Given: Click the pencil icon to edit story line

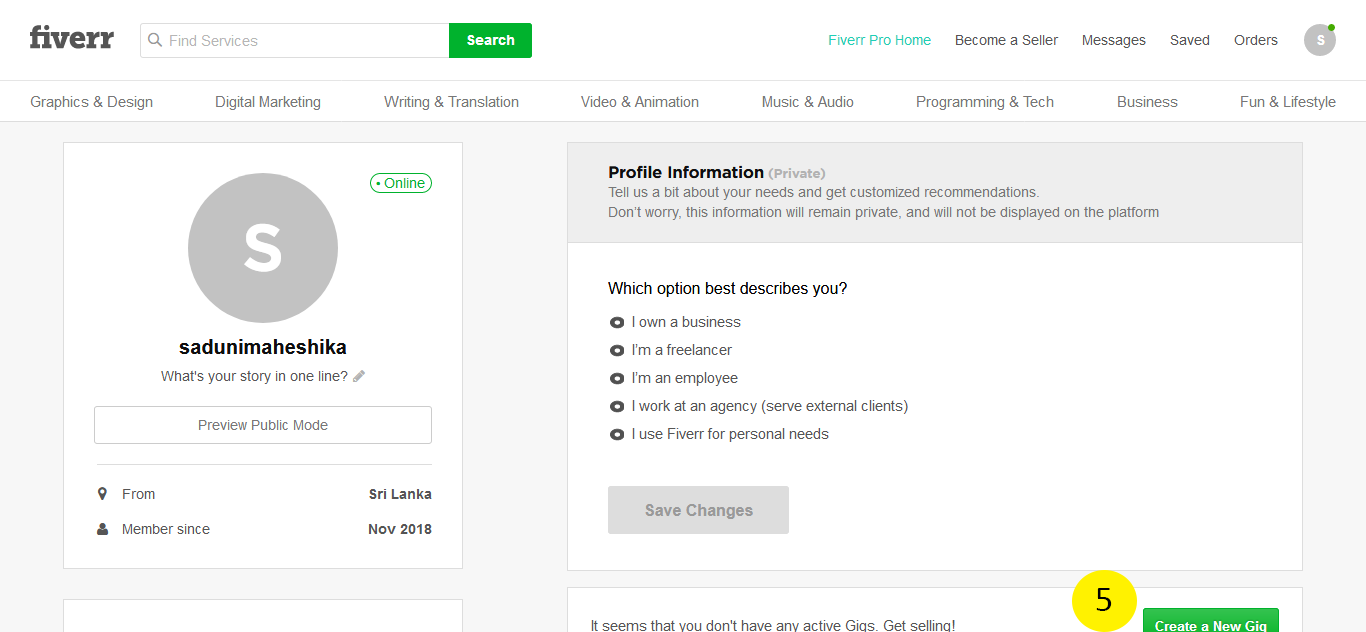Looking at the screenshot, I should click(359, 376).
